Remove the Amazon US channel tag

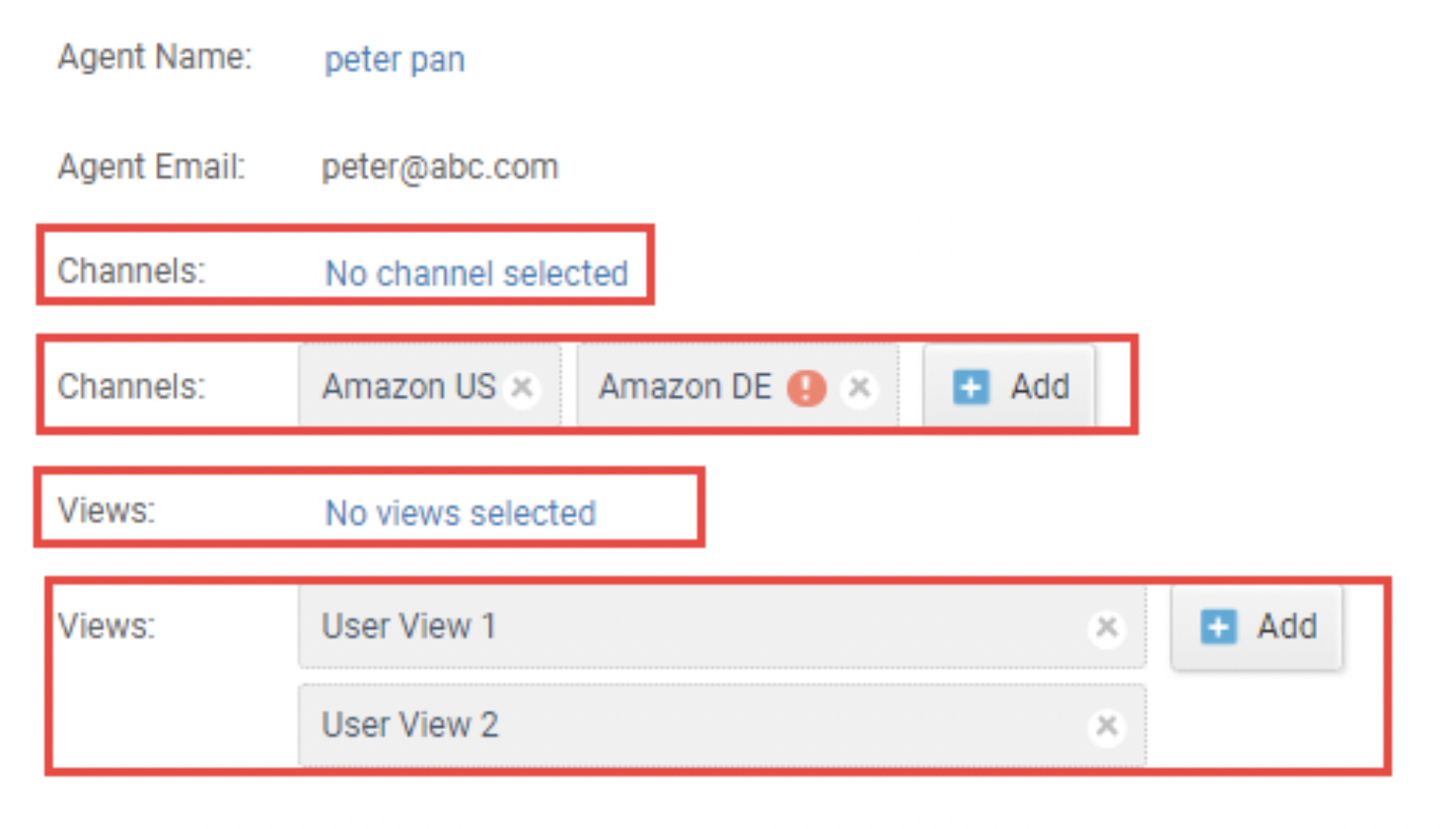[x=522, y=388]
